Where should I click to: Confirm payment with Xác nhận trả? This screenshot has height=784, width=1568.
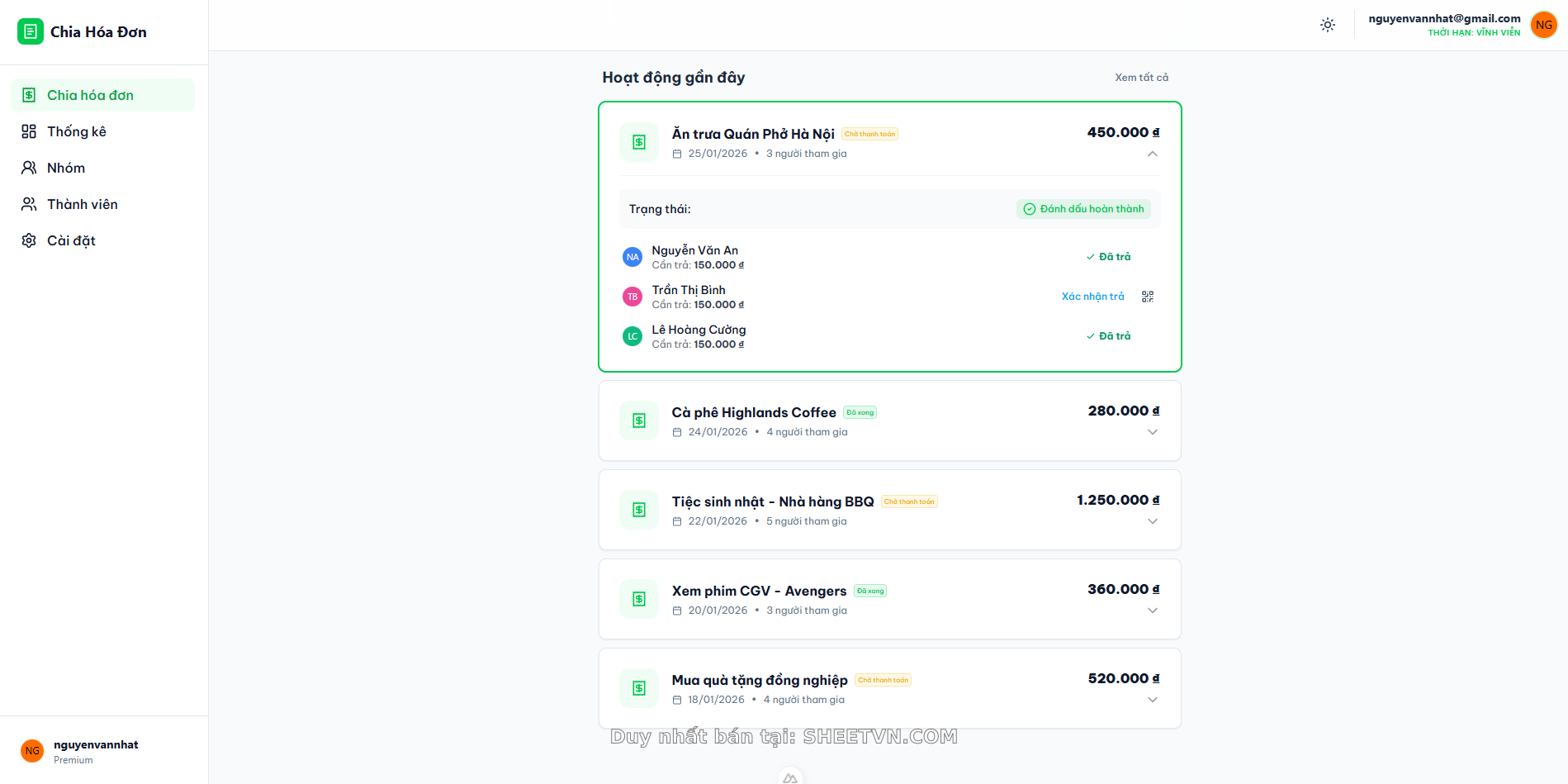coord(1092,297)
